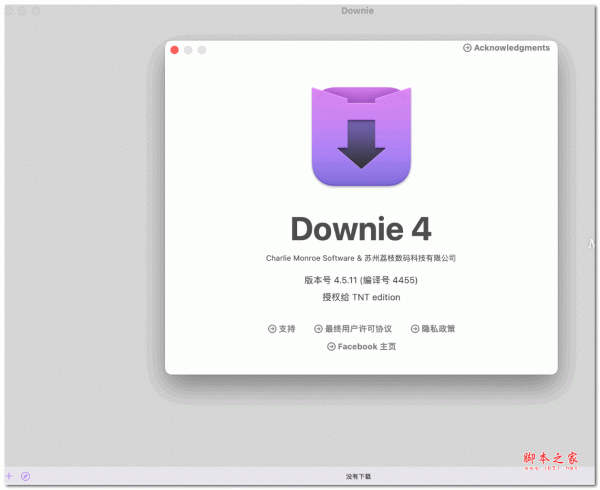Screen dimensions: 600x490
Task: Click the plus add-download icon in main window
Action: [10, 476]
